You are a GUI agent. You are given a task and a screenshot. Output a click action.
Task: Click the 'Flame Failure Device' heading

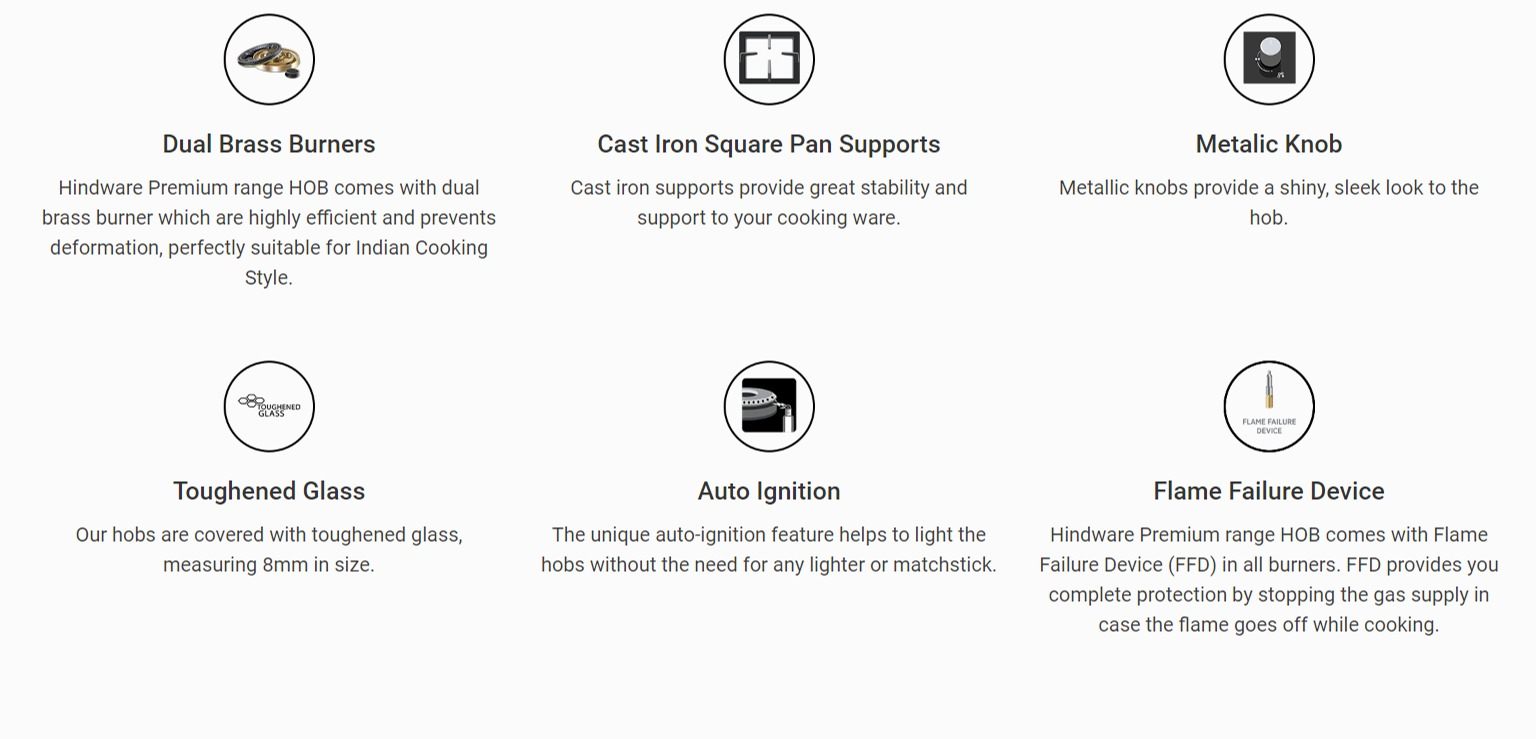1269,491
